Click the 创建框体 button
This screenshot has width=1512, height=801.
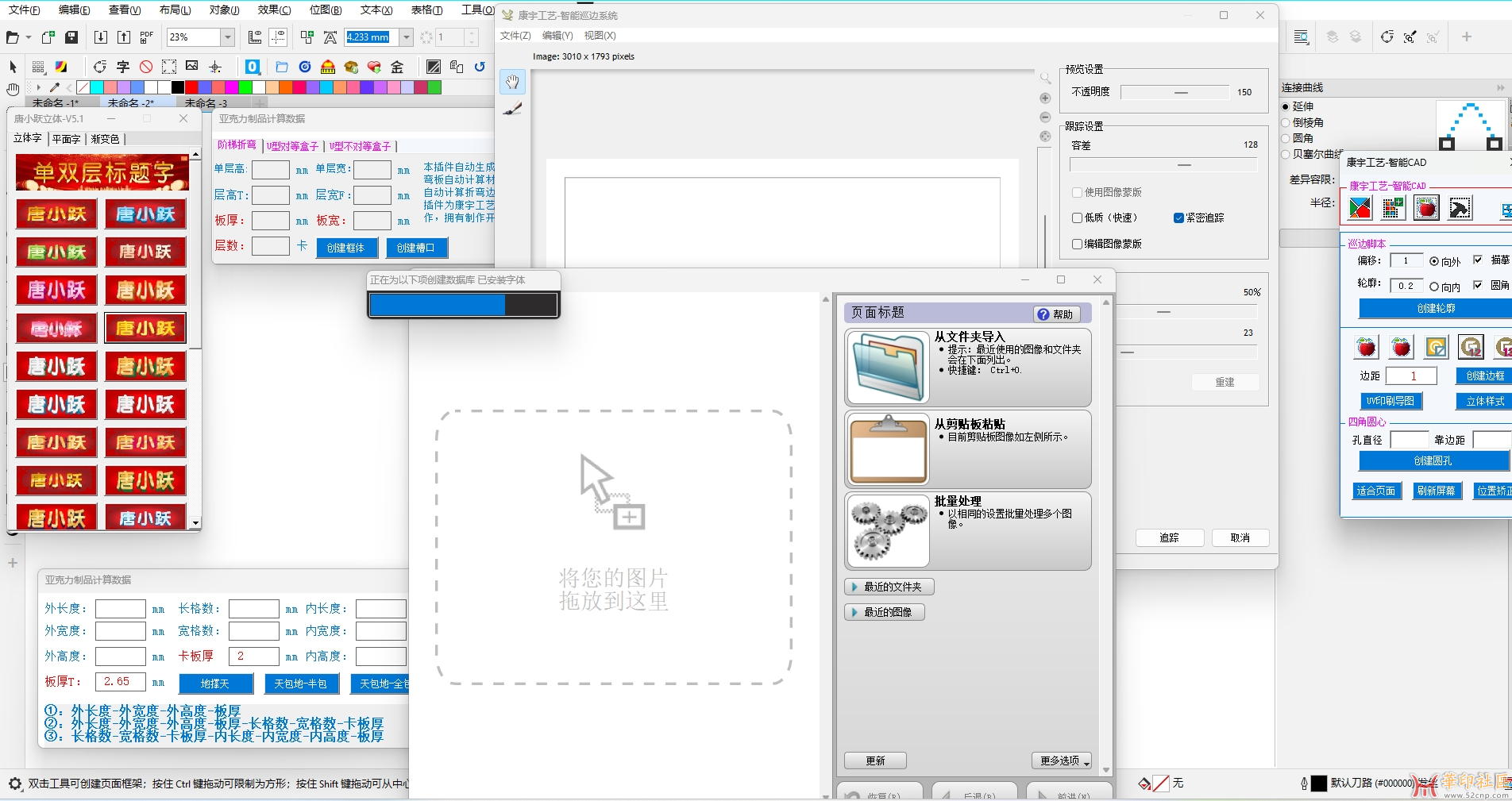346,248
